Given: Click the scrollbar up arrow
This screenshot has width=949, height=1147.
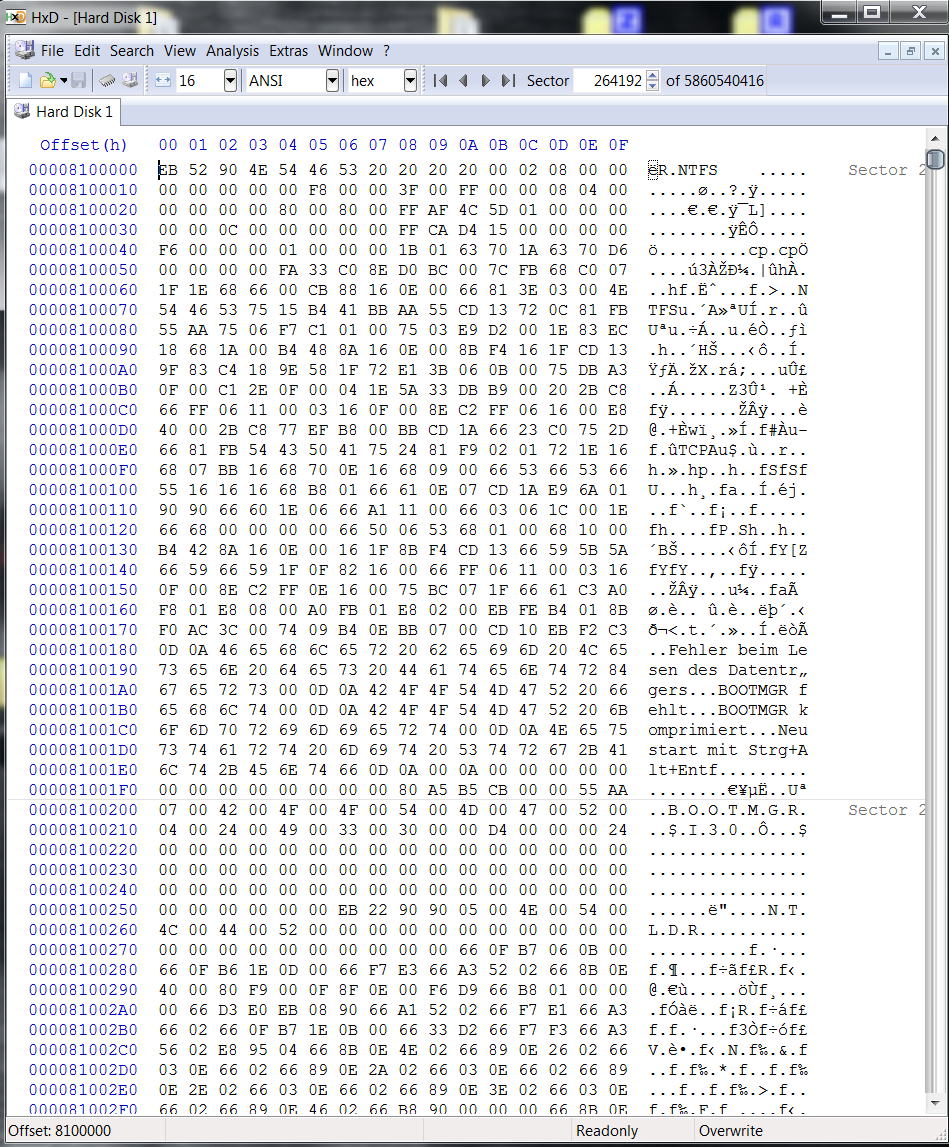Looking at the screenshot, I should point(934,138).
